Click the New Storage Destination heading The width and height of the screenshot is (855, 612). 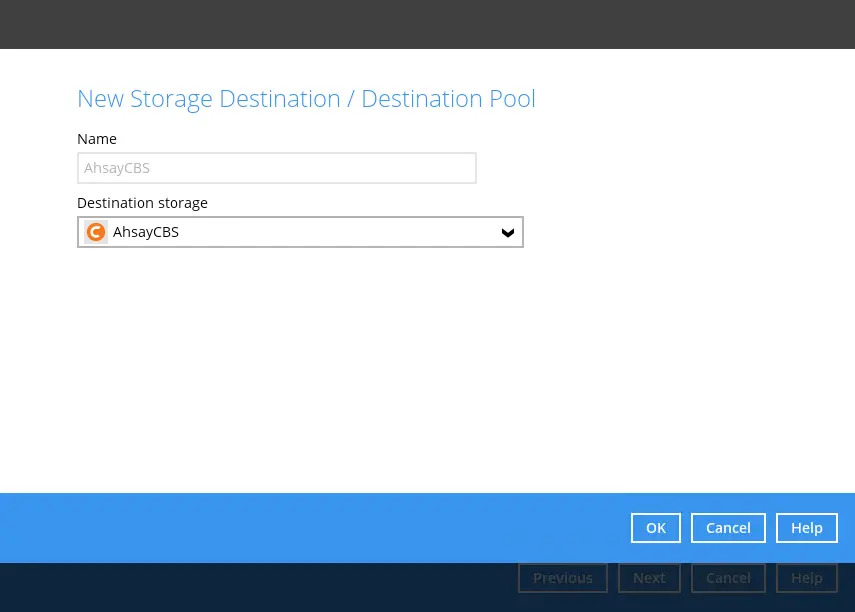coord(208,99)
